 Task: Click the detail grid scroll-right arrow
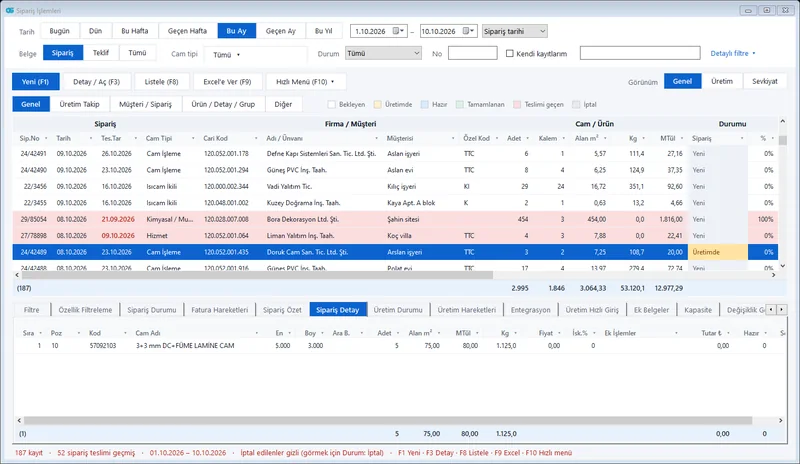(x=781, y=421)
